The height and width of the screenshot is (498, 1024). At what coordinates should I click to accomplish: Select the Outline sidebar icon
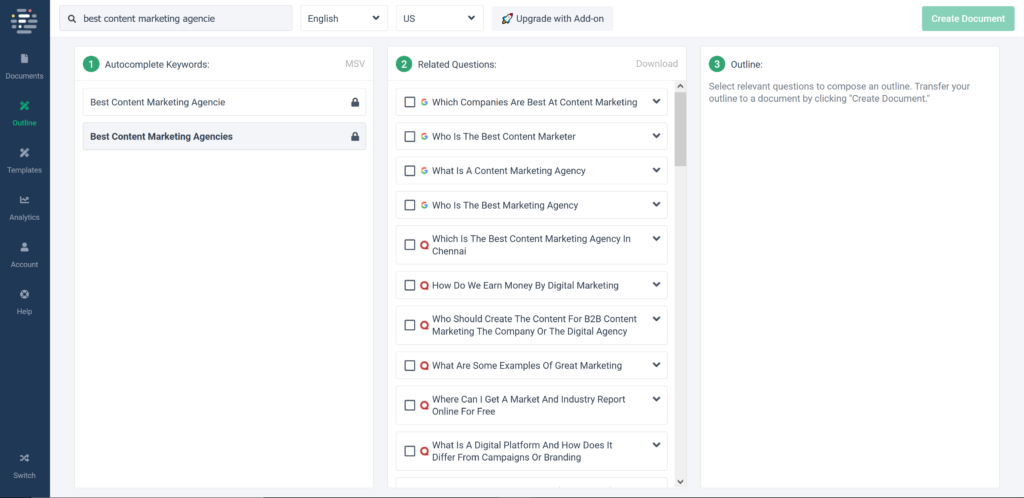(24, 105)
